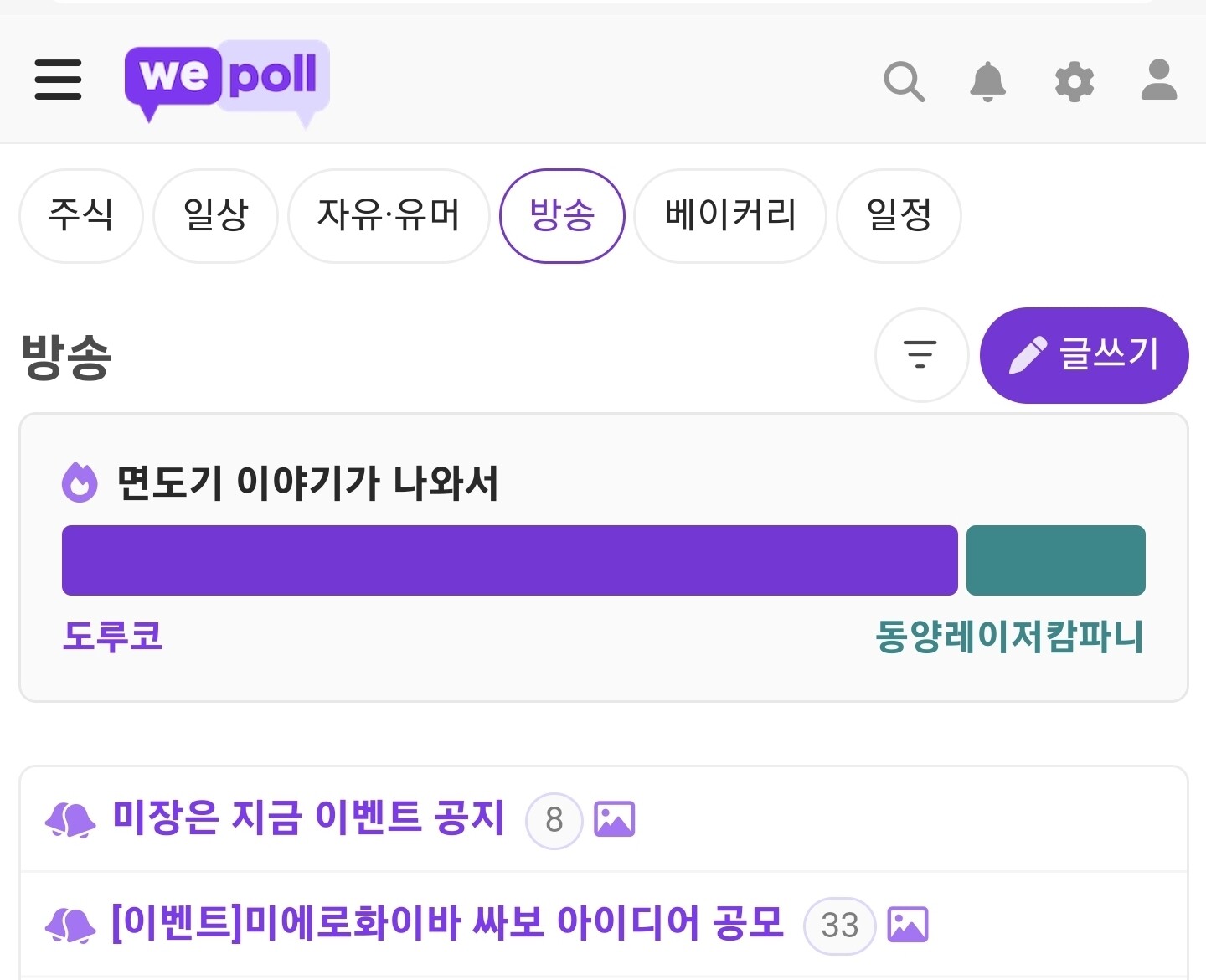Viewport: 1206px width, 980px height.
Task: Switch to the 일상 tab
Action: pyautogui.click(x=215, y=215)
